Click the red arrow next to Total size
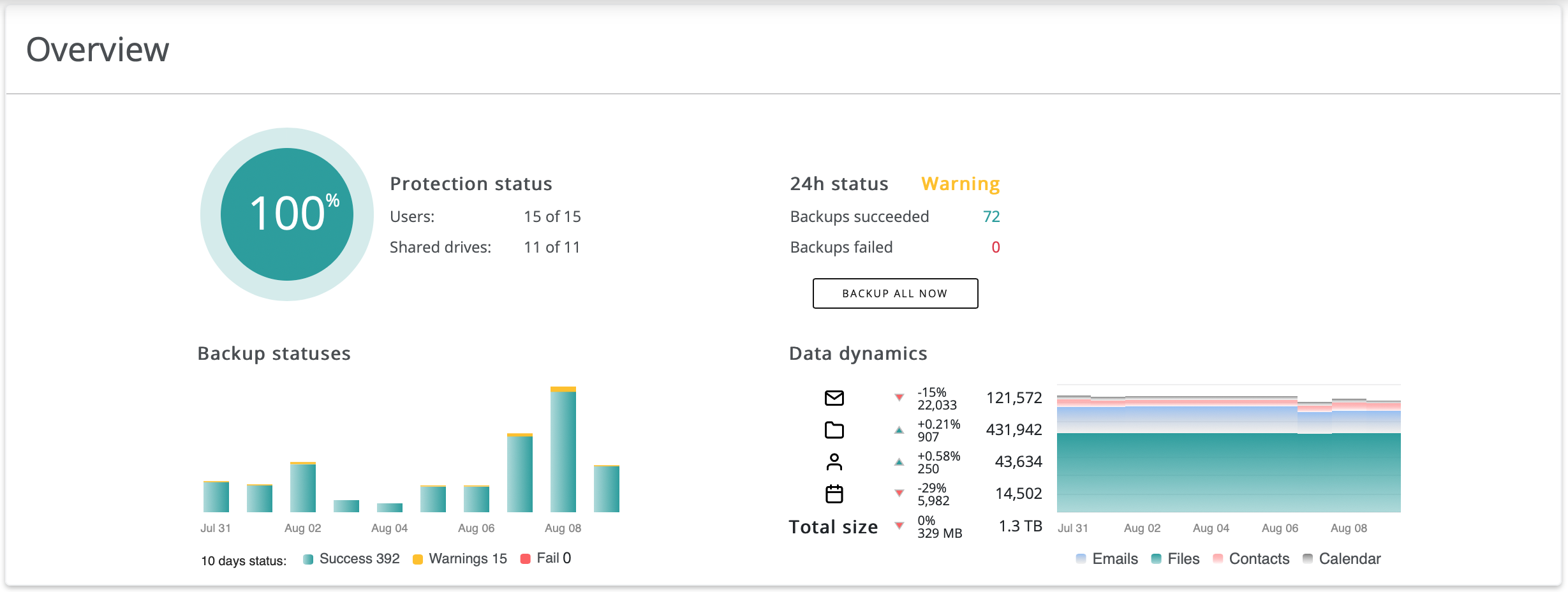 click(899, 526)
